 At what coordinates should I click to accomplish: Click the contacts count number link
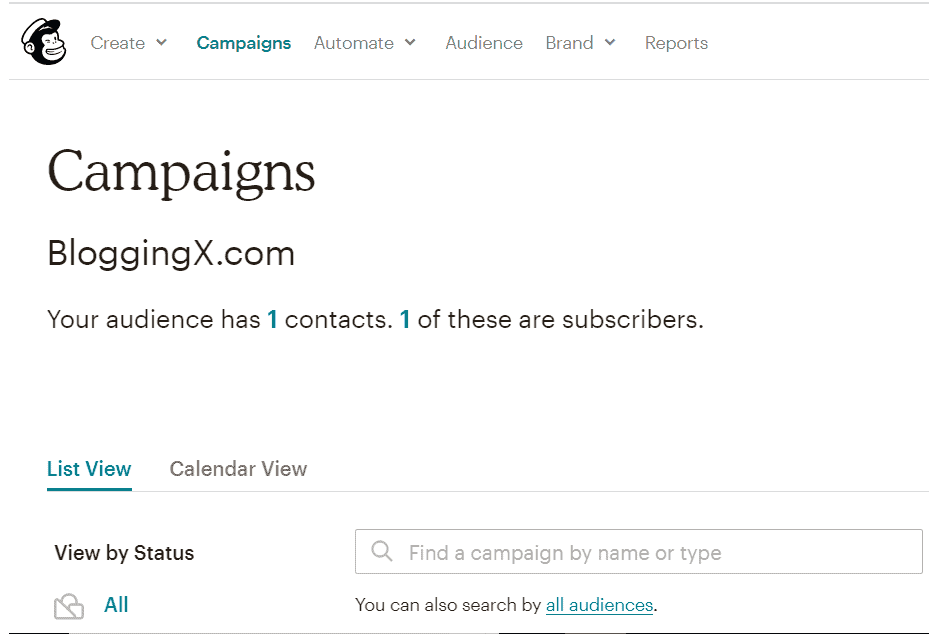pos(272,320)
